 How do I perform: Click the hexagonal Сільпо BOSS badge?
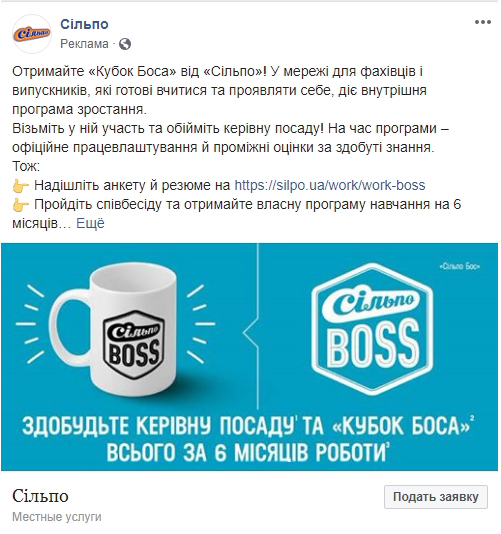click(372, 329)
